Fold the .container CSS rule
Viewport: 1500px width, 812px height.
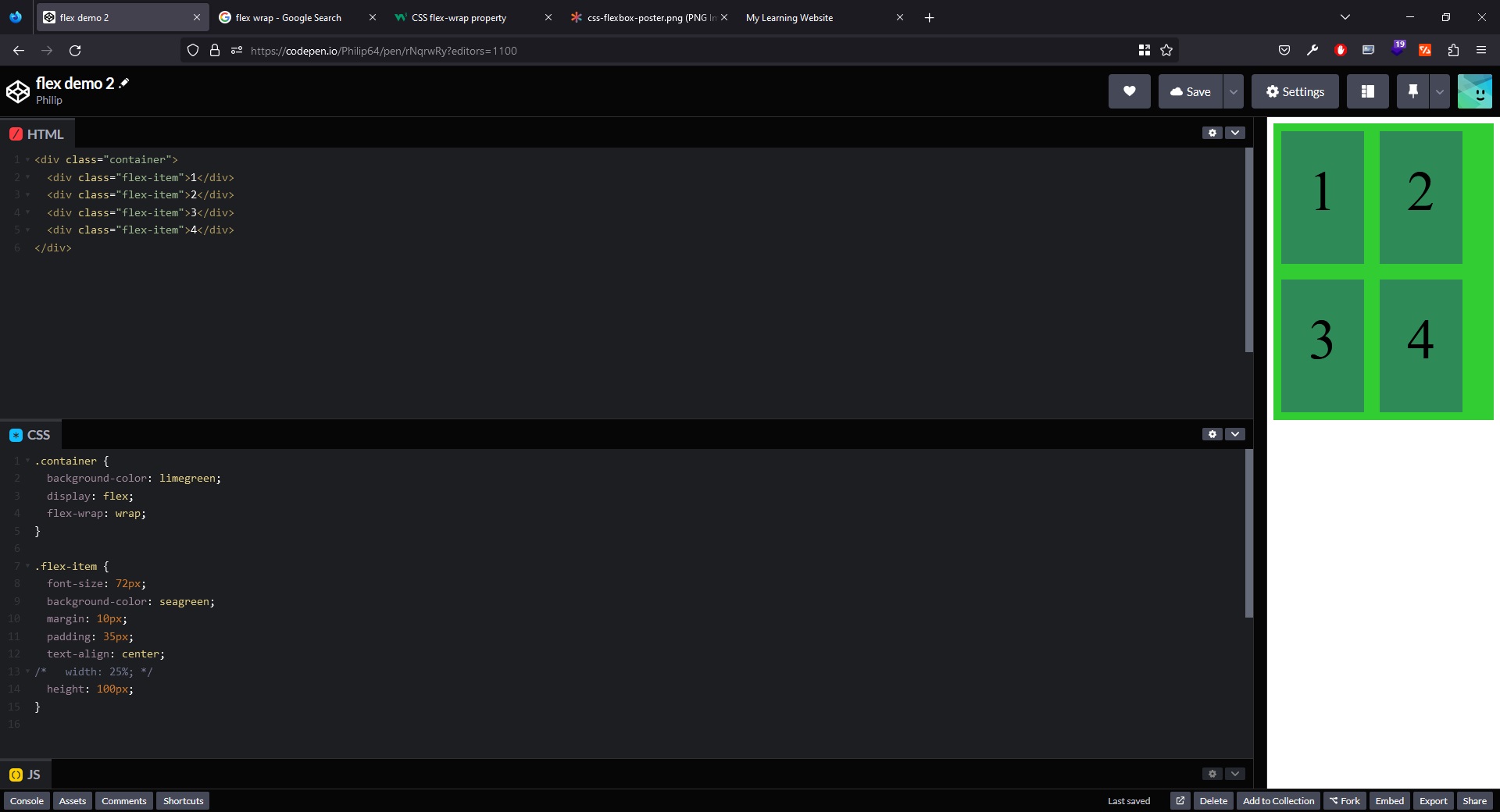click(27, 461)
